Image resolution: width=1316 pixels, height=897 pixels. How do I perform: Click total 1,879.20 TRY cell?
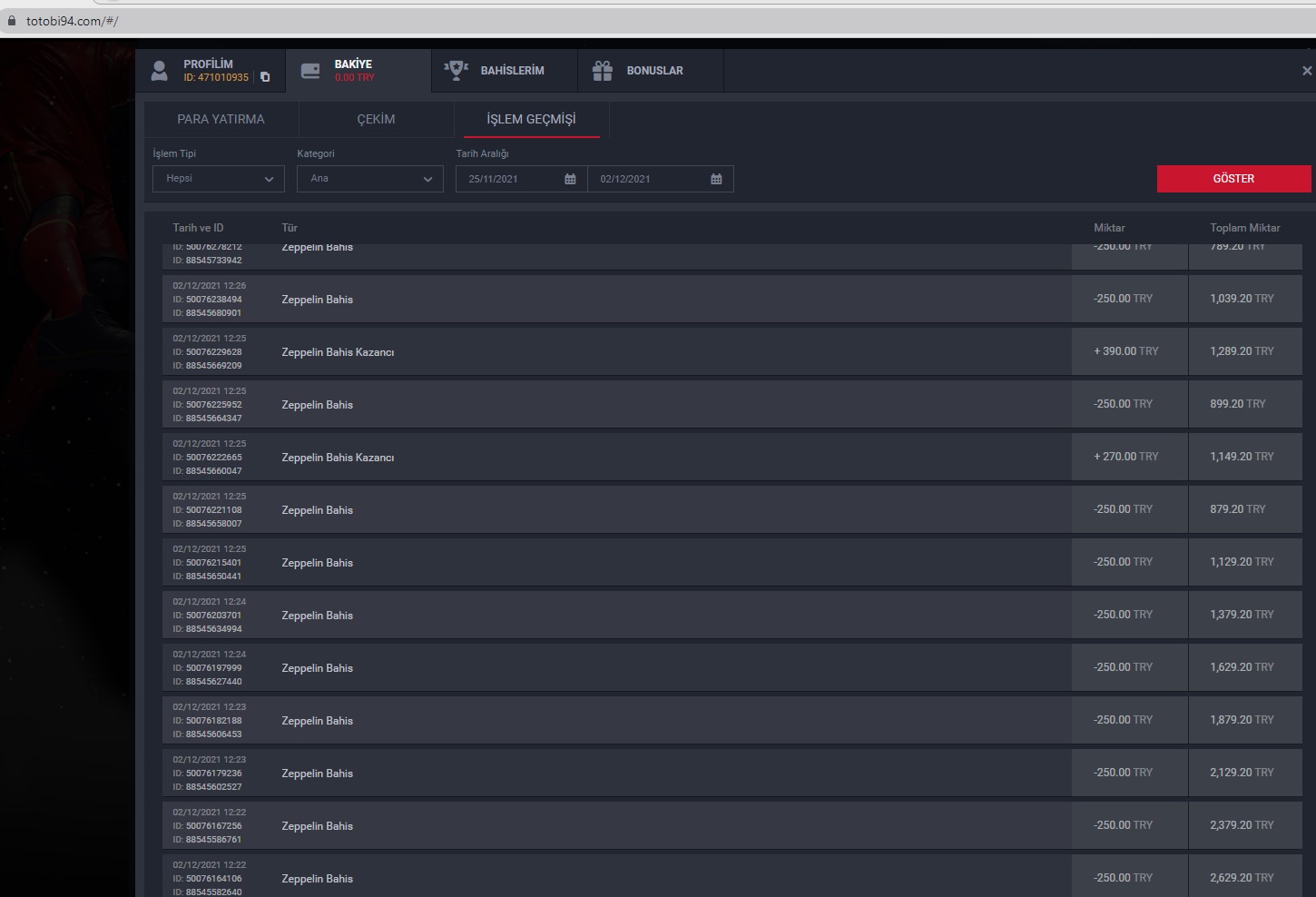[1244, 720]
